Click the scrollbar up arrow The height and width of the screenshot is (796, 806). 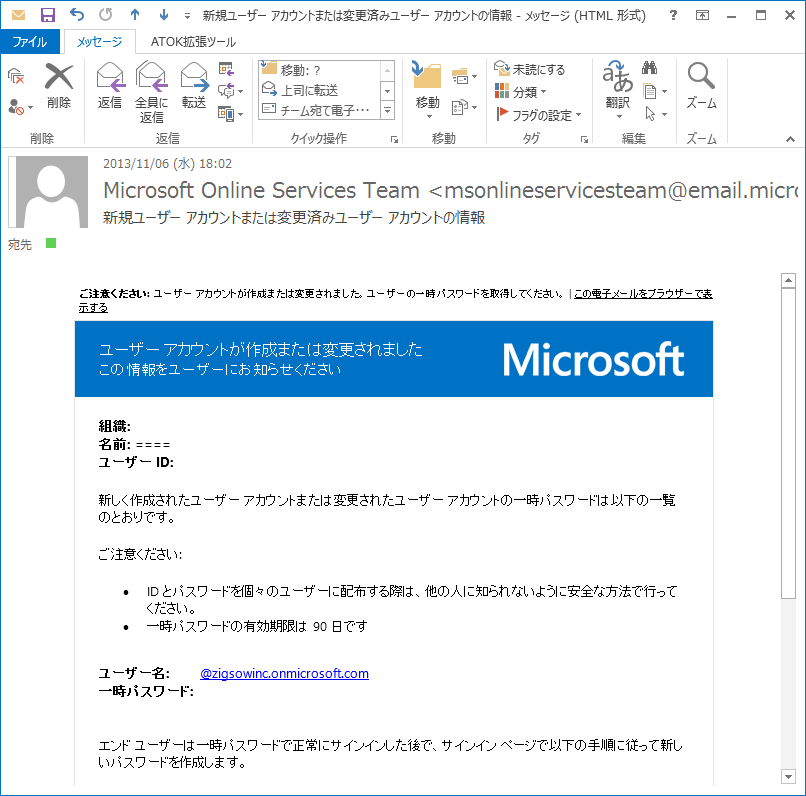[x=788, y=281]
